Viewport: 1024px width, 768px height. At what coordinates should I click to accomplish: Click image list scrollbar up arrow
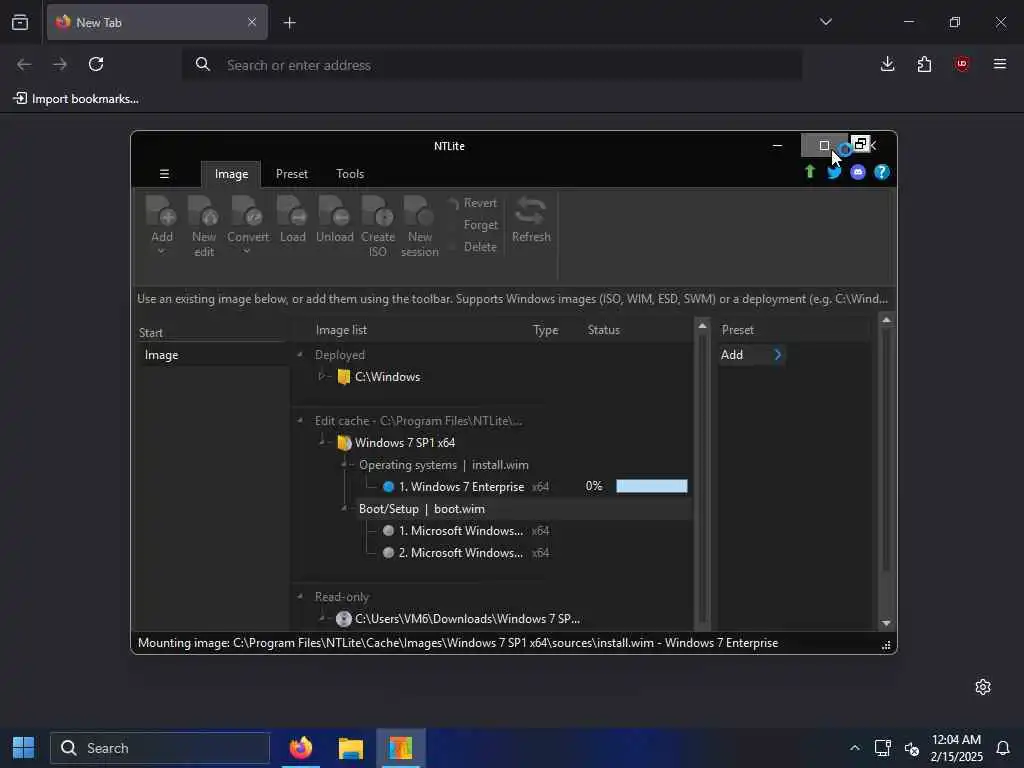(x=702, y=325)
